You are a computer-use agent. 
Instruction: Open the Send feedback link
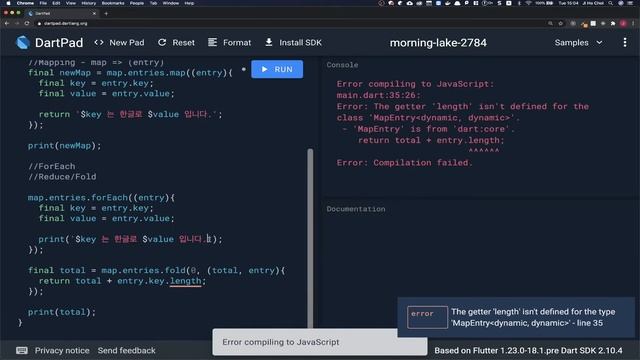tap(127, 350)
